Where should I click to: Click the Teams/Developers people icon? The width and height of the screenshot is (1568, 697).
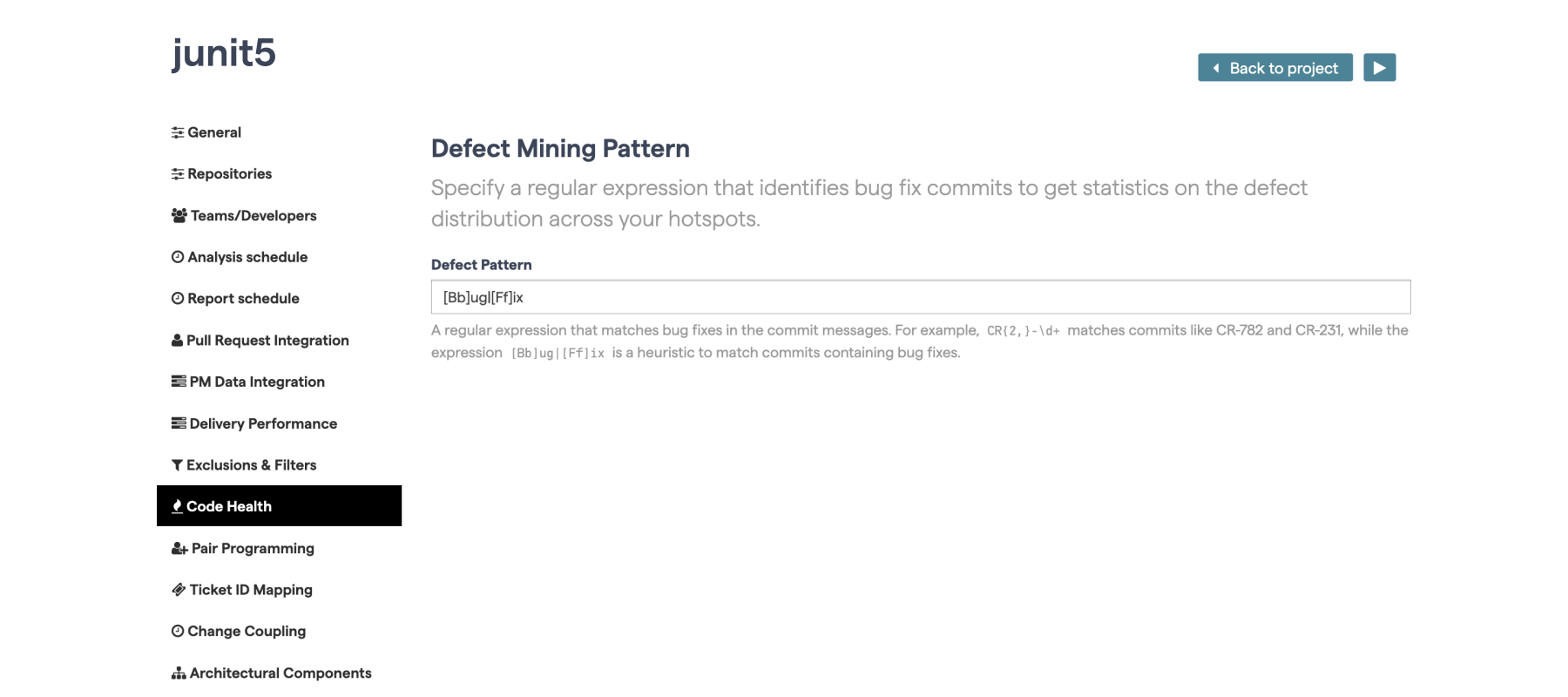(x=178, y=215)
